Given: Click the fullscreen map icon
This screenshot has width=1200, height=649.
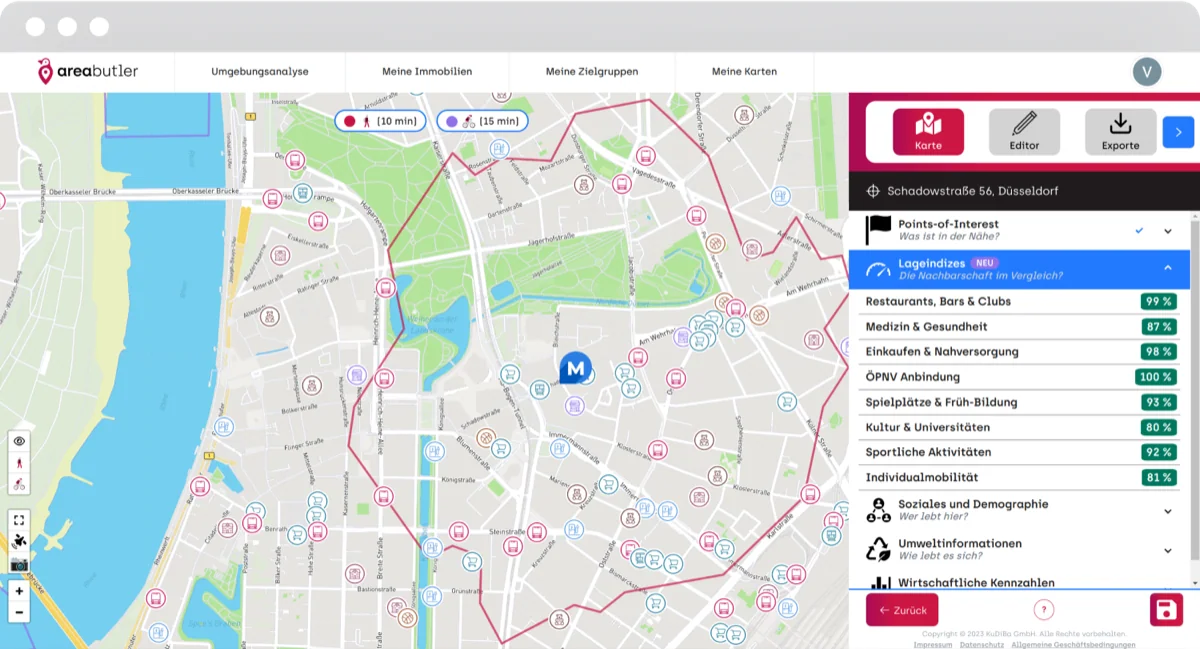Looking at the screenshot, I should [x=19, y=520].
